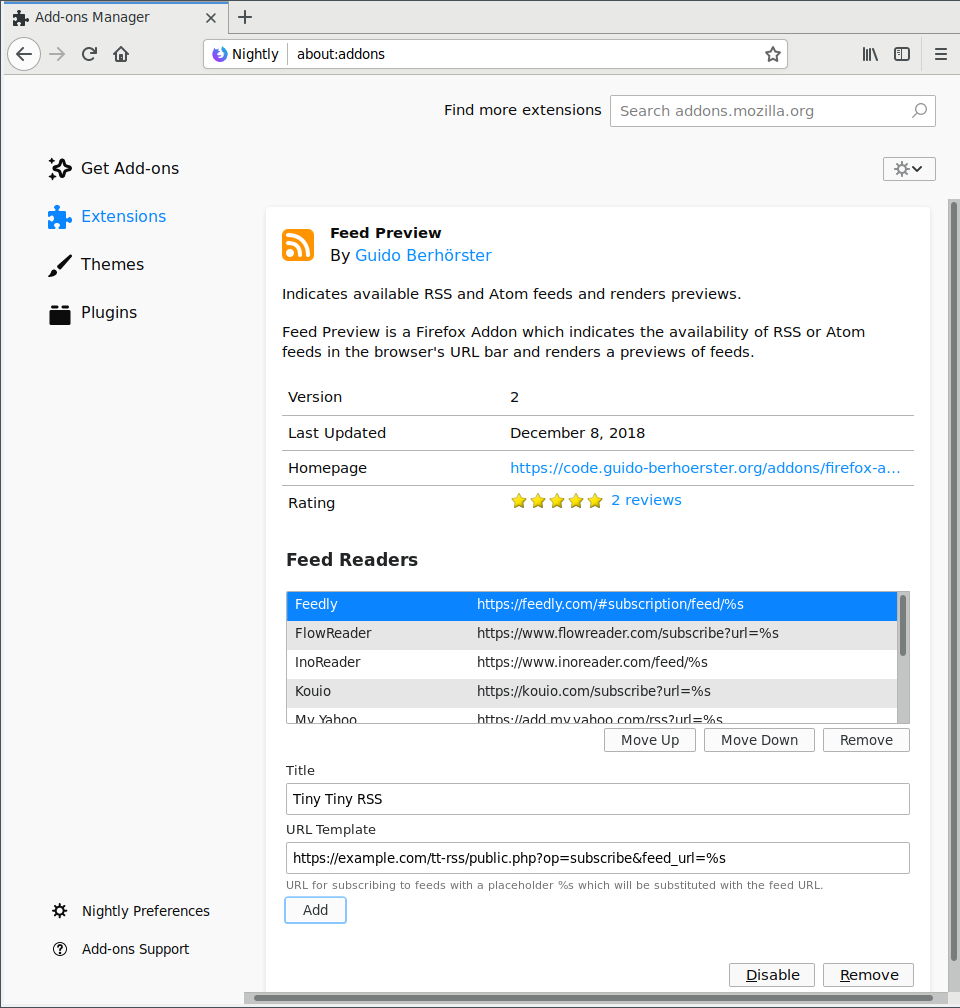
Task: Go back using the back arrow
Action: pyautogui.click(x=24, y=54)
